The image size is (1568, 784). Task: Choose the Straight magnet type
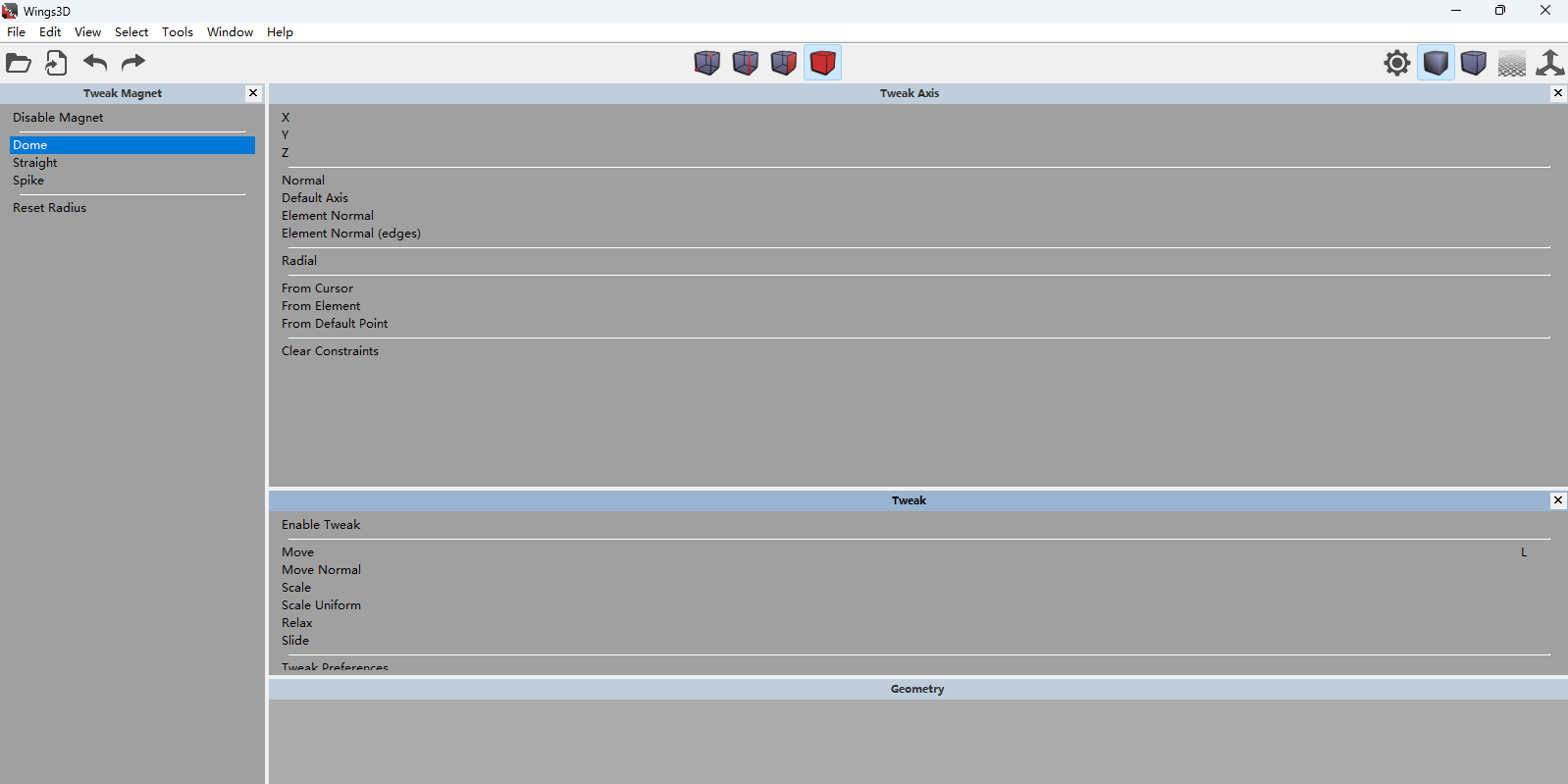pyautogui.click(x=35, y=163)
